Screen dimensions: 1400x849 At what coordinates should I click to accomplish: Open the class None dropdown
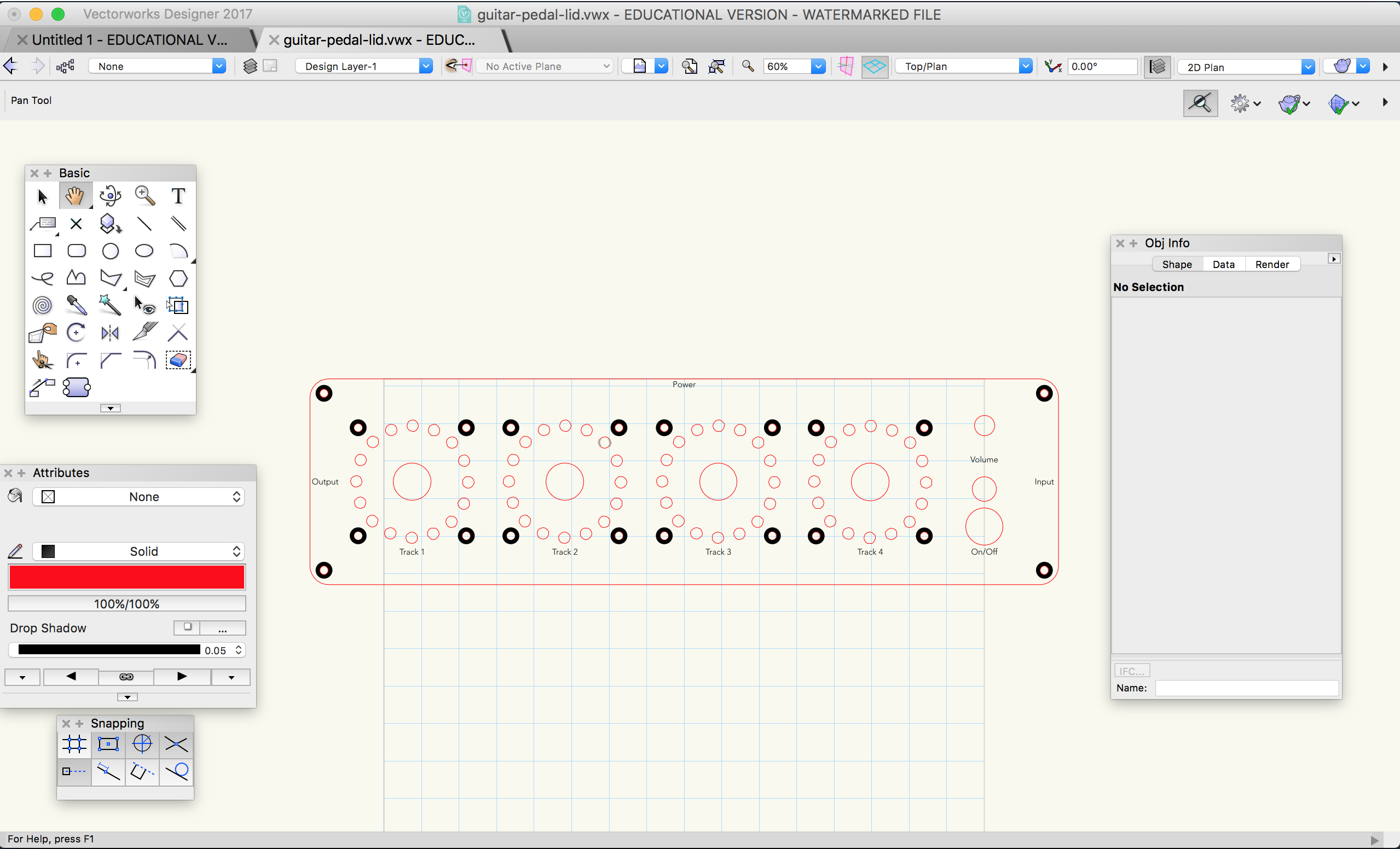point(158,66)
